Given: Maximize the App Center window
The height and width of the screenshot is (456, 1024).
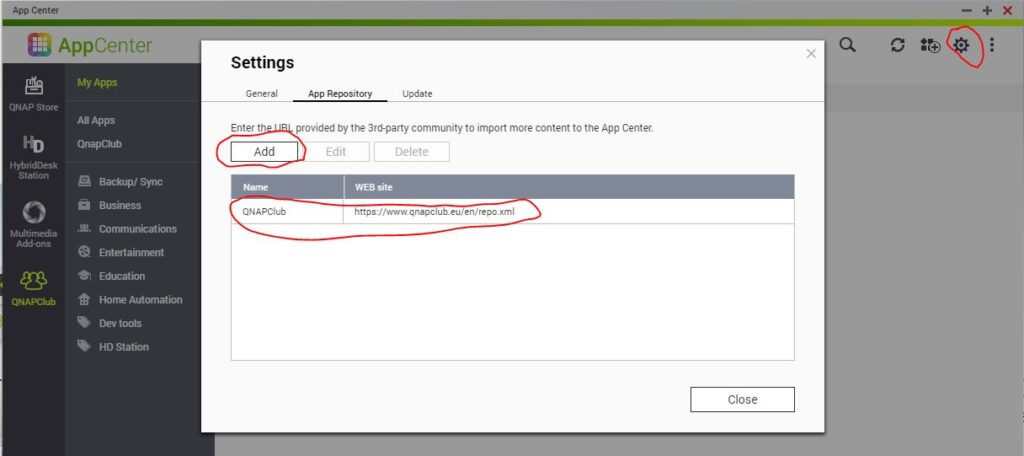Looking at the screenshot, I should click(987, 10).
